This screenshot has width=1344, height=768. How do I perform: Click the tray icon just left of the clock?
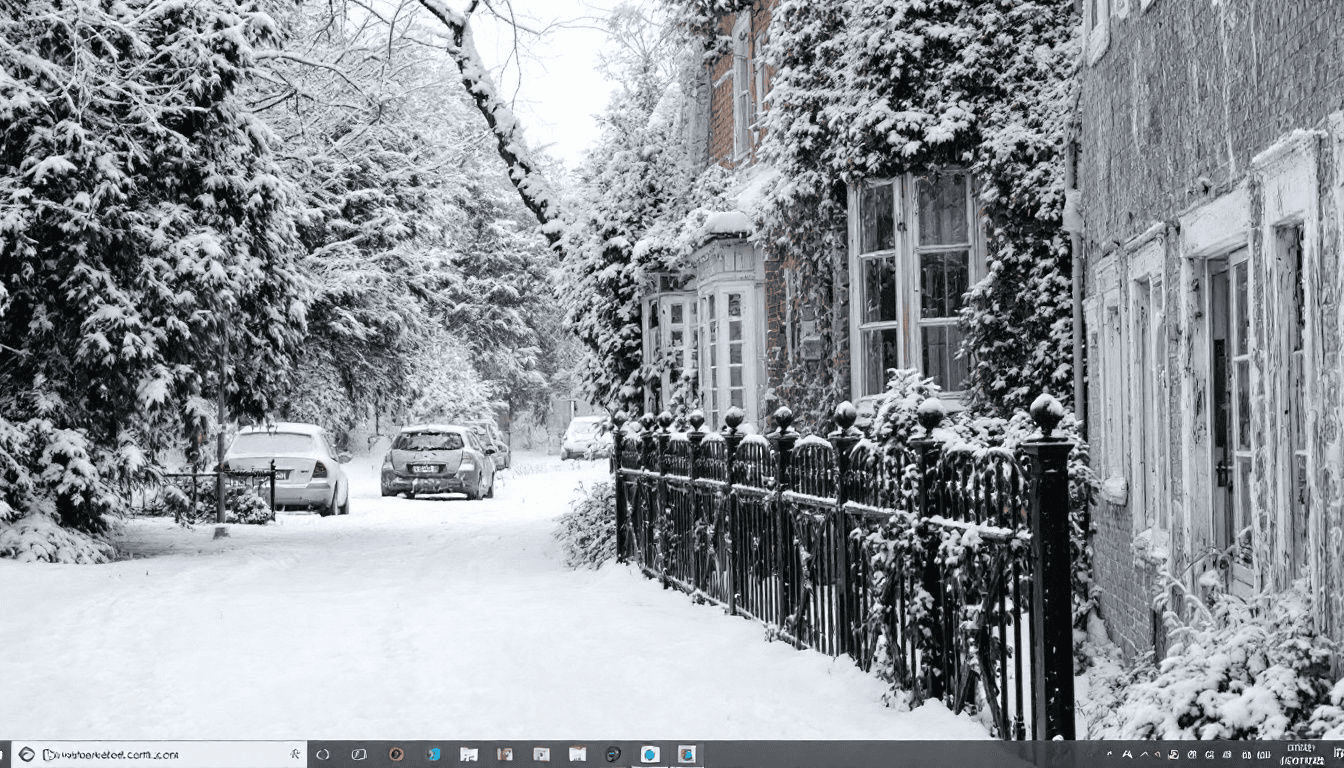click(x=1263, y=754)
